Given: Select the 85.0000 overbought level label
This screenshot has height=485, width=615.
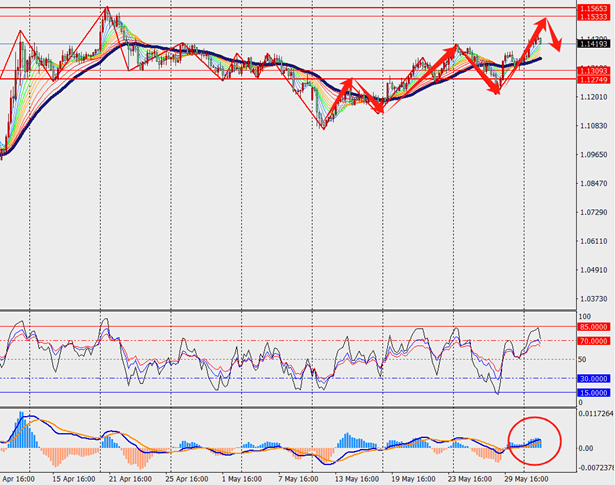Looking at the screenshot, I should click(593, 327).
